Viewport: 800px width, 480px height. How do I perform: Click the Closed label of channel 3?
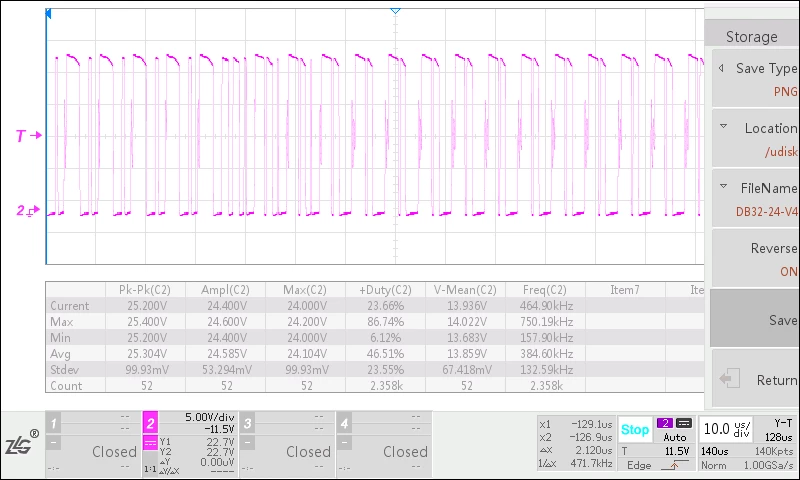click(308, 451)
